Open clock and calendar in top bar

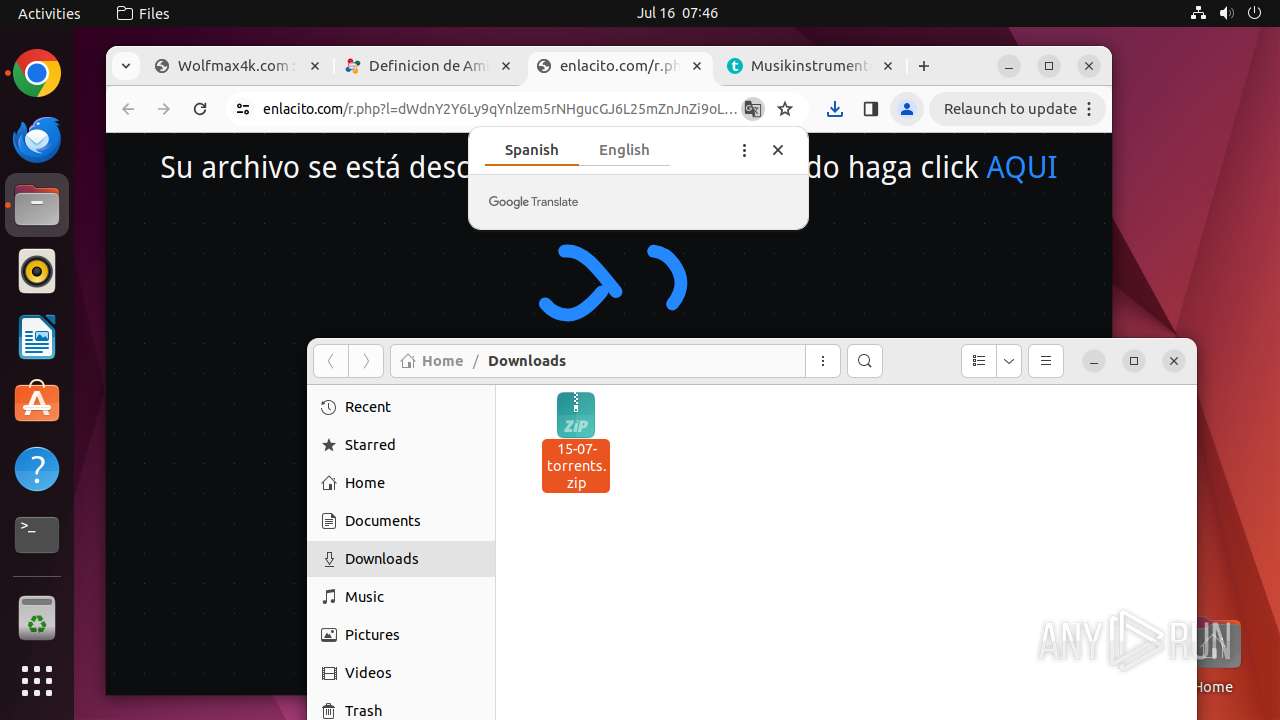[677, 13]
